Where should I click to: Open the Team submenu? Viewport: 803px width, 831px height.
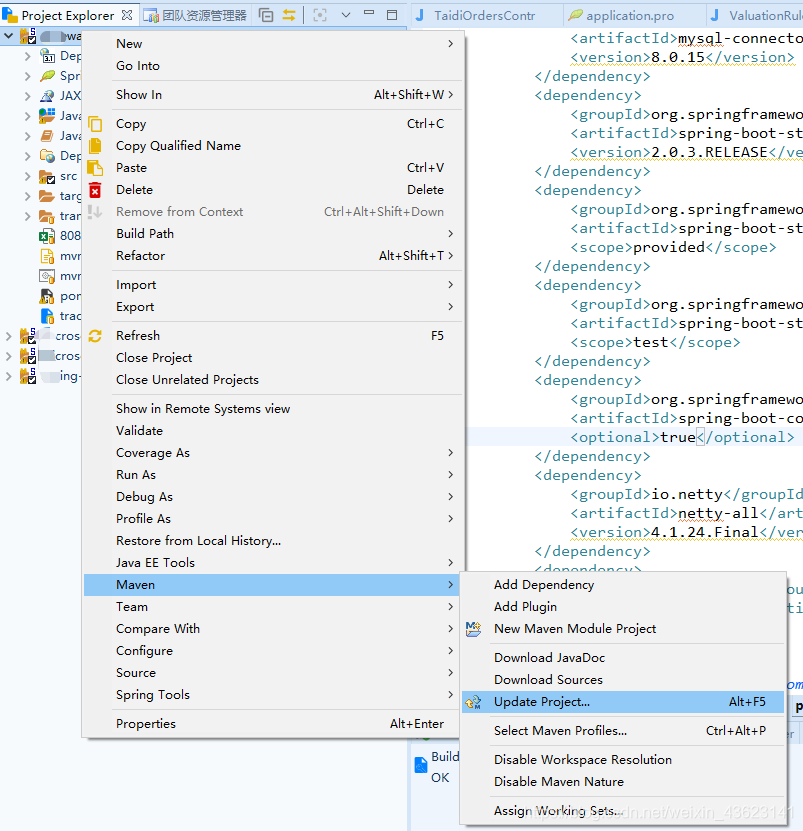[x=273, y=607]
